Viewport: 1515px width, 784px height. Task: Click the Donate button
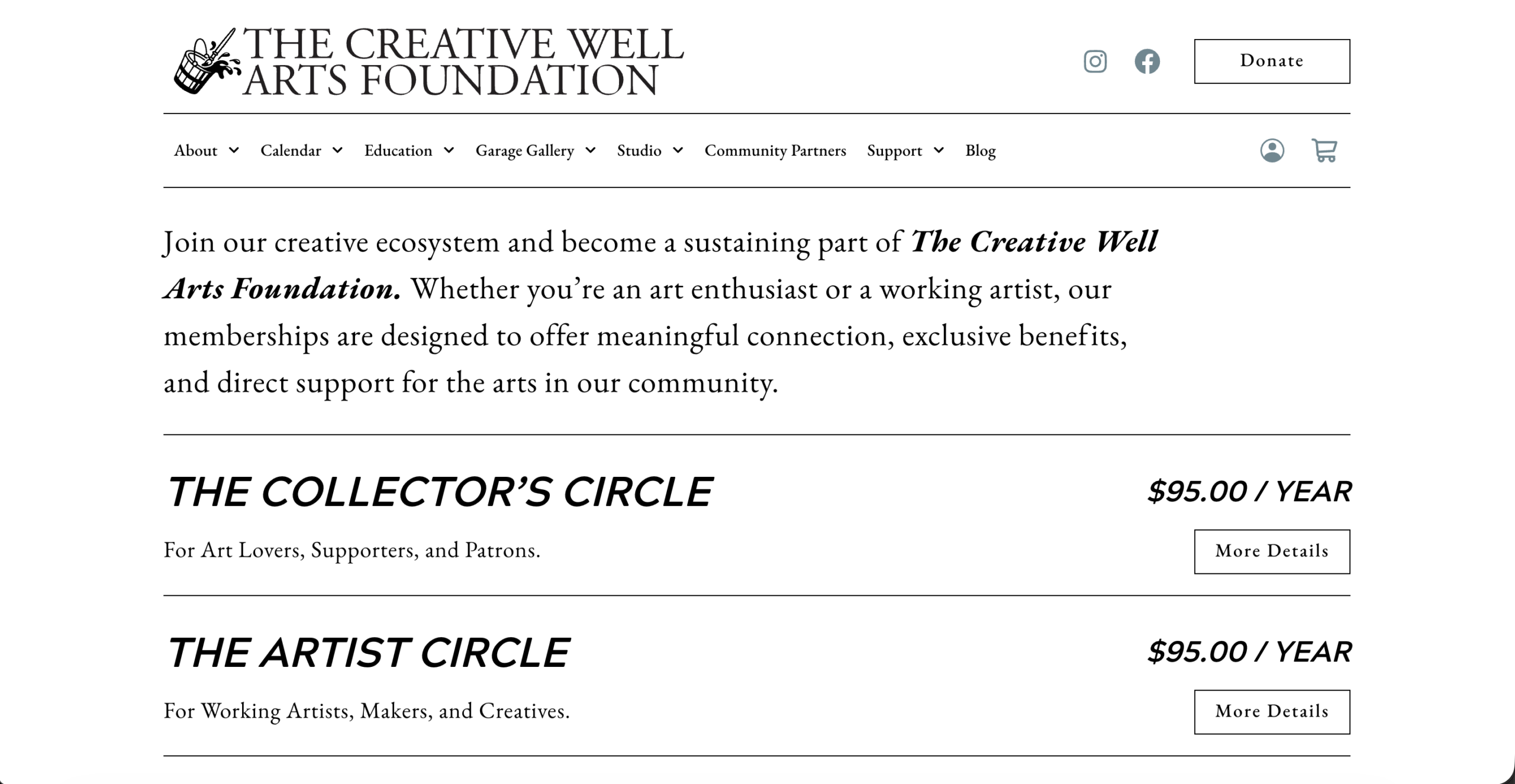(x=1272, y=62)
